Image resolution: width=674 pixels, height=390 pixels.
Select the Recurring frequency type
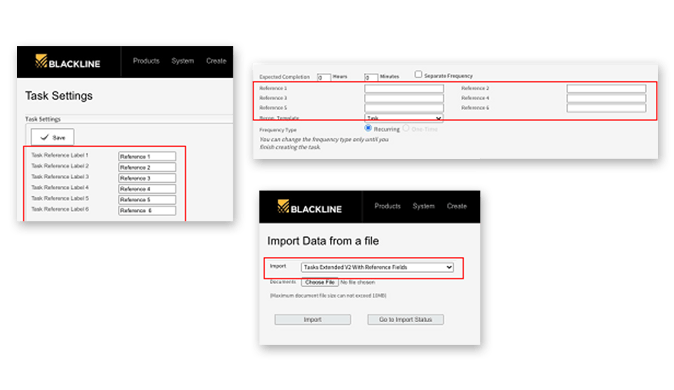pyautogui.click(x=368, y=128)
